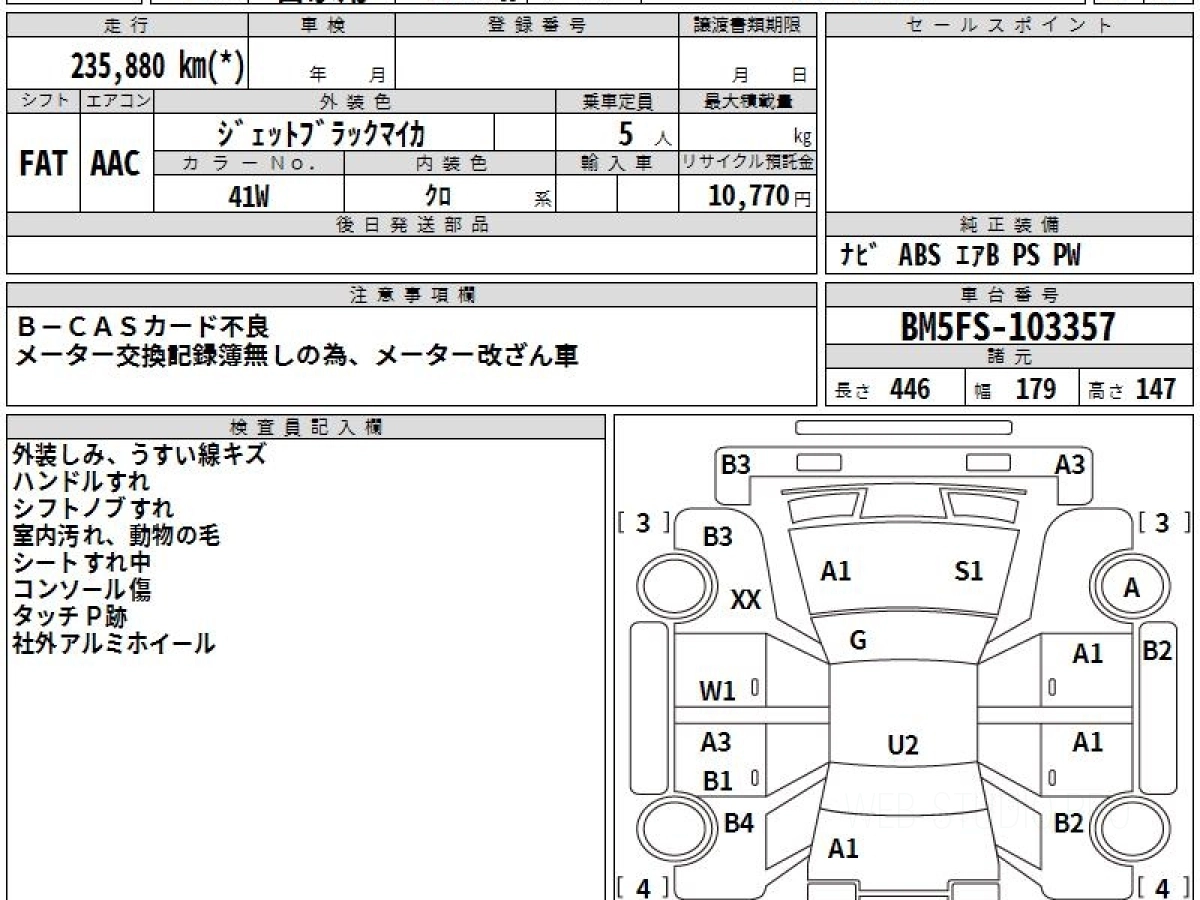Click the 輸入車 header
The image size is (1200, 900).
click(x=618, y=163)
